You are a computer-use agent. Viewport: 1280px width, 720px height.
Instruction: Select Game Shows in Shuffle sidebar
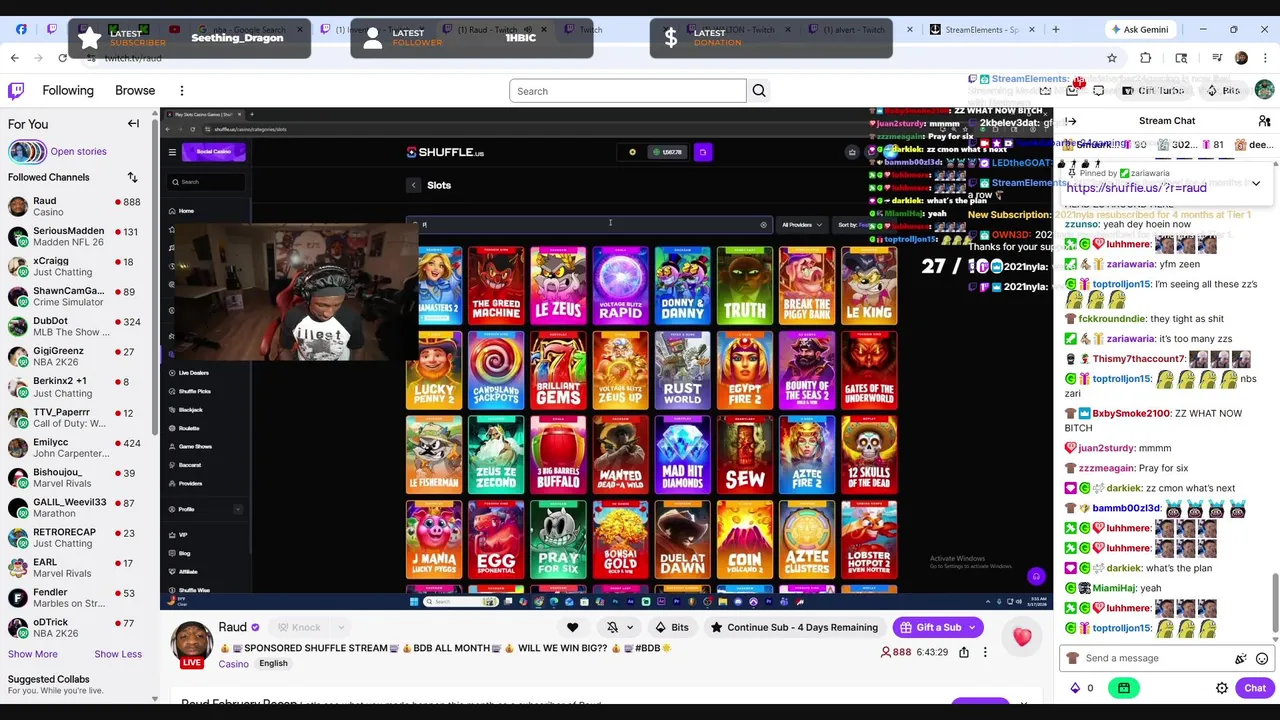click(x=195, y=446)
